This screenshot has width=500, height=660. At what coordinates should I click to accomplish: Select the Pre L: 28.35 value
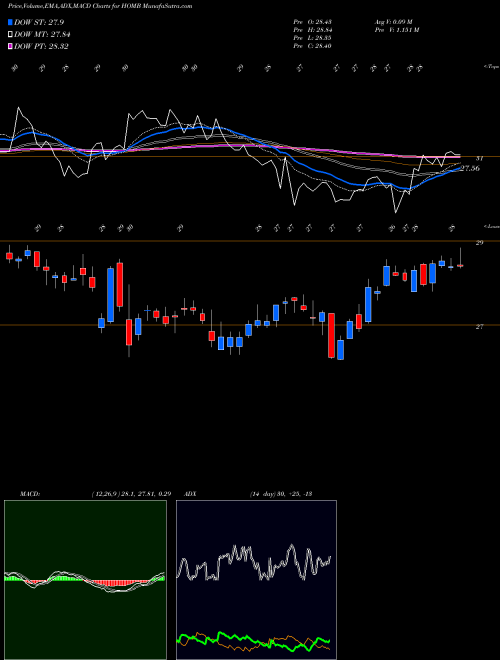pyautogui.click(x=312, y=38)
